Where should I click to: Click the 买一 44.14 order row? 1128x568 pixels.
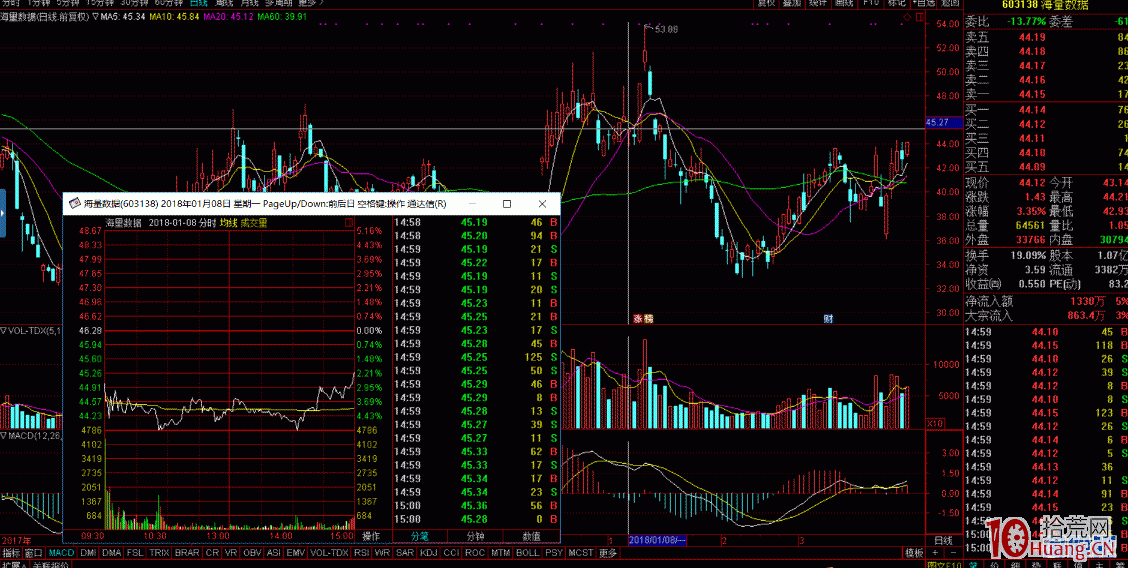point(1045,109)
